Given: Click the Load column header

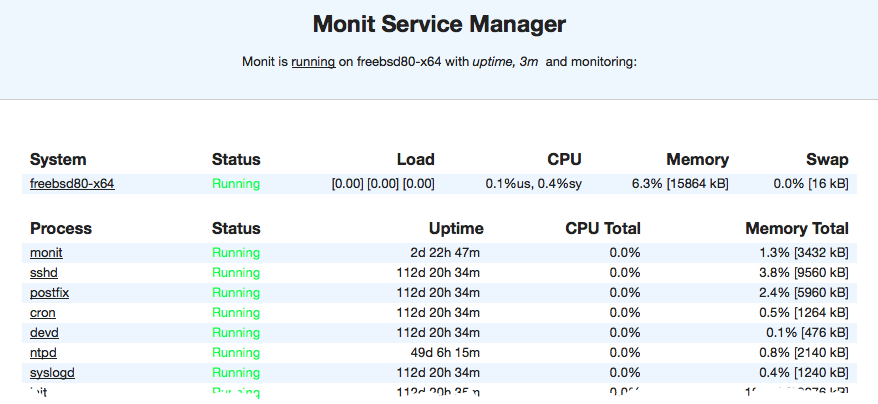Looking at the screenshot, I should point(415,160).
